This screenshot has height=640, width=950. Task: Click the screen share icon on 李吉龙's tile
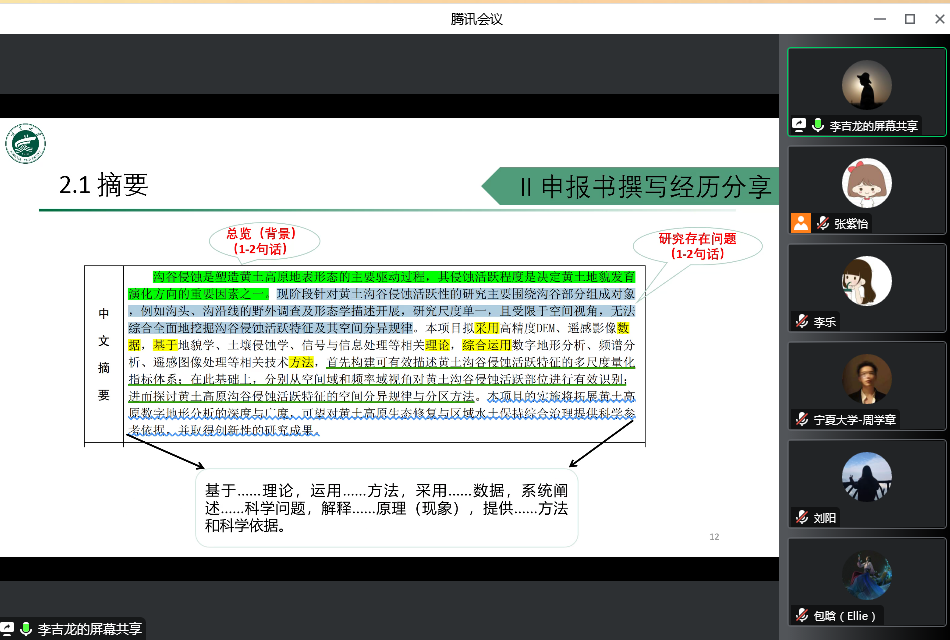click(799, 126)
